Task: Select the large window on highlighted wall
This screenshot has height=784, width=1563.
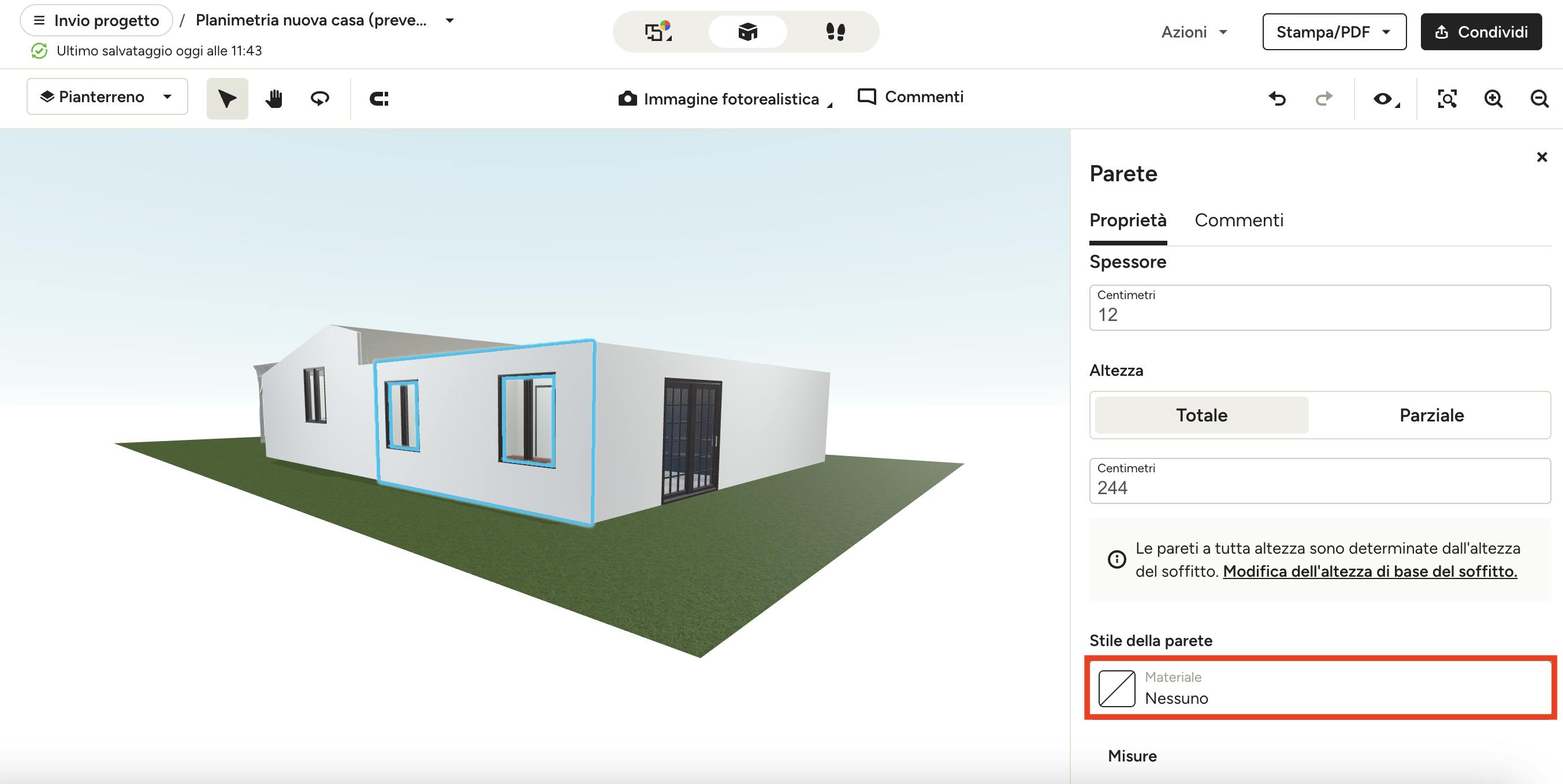Action: coord(527,420)
